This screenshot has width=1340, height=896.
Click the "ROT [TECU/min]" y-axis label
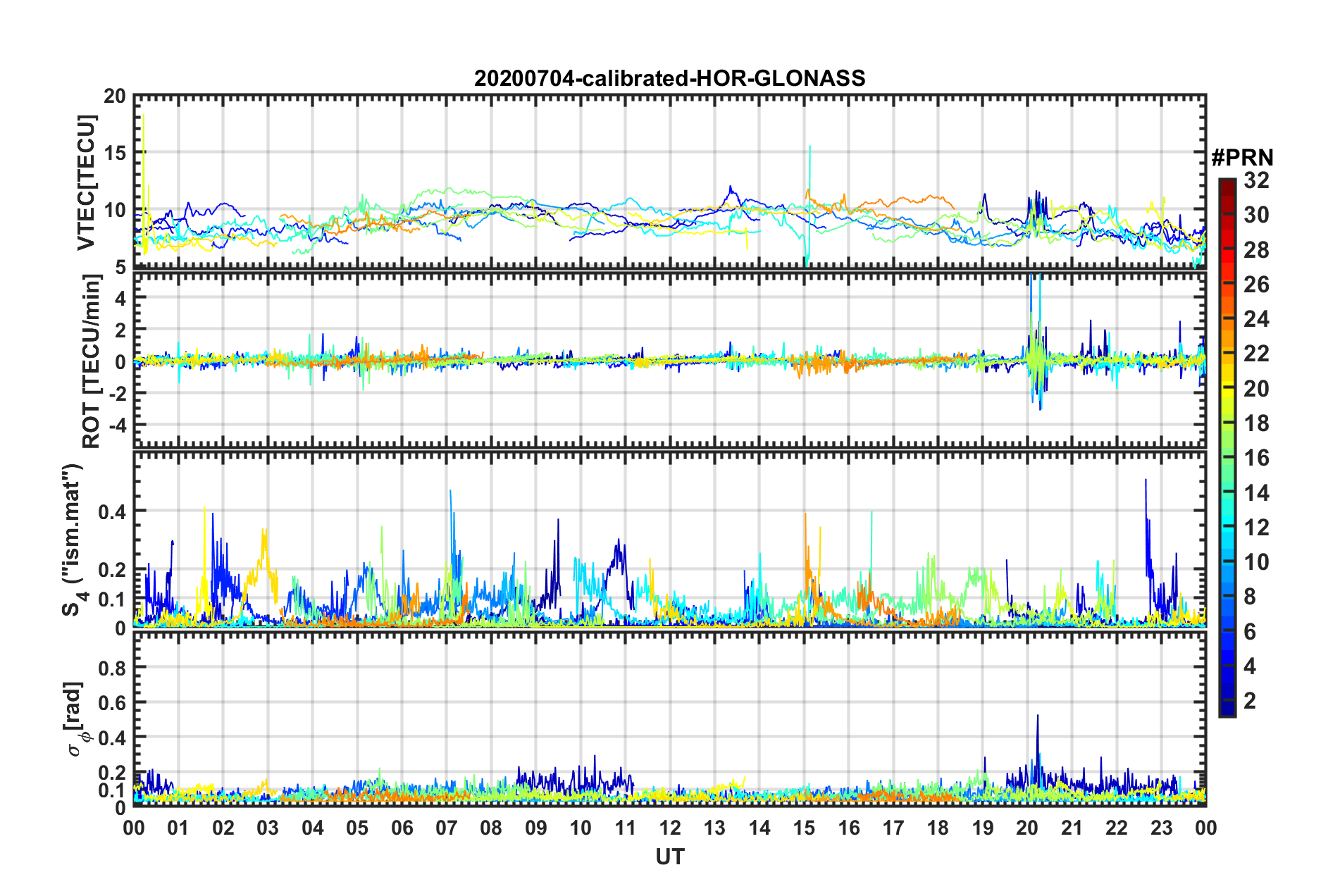(92, 361)
